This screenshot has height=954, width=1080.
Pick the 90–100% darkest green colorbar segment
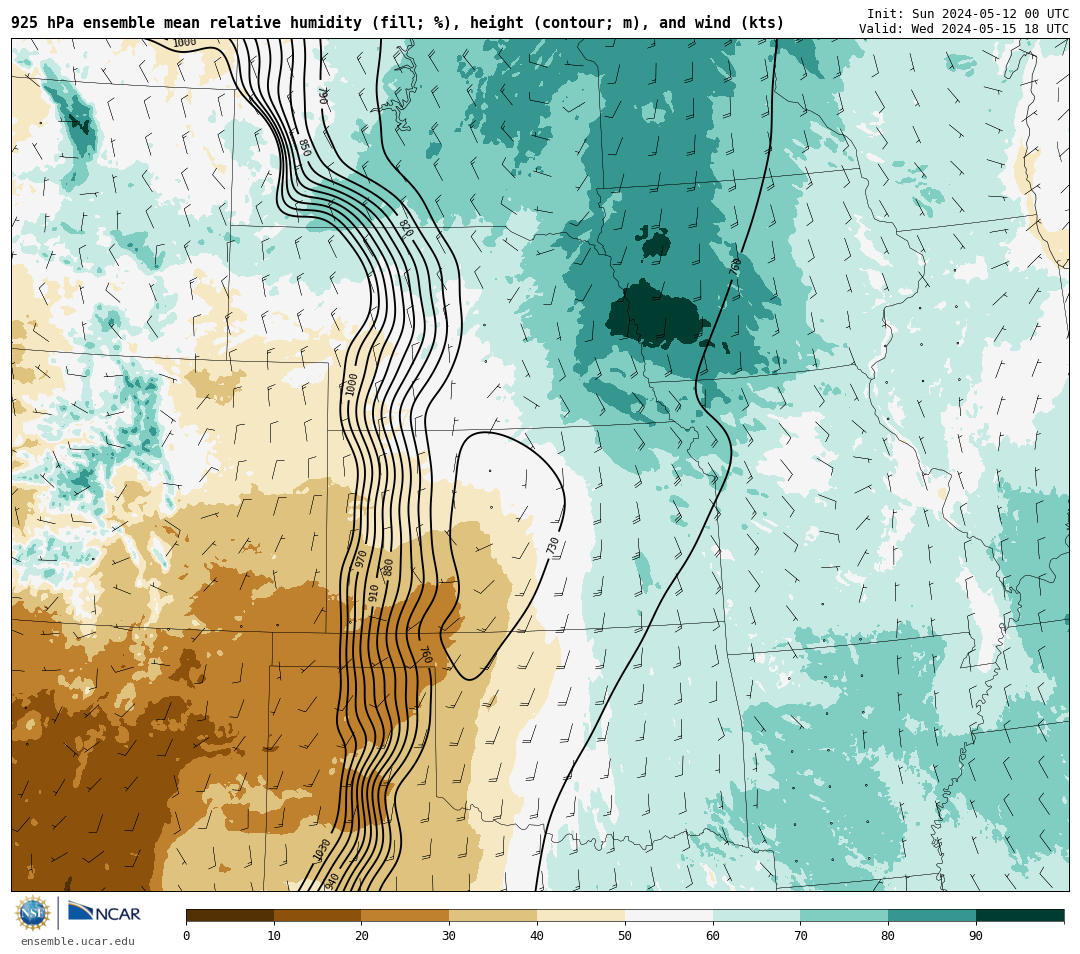click(1020, 915)
